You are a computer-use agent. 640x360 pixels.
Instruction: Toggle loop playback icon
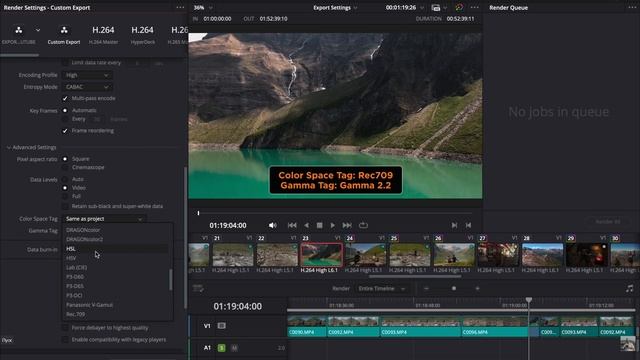click(363, 225)
